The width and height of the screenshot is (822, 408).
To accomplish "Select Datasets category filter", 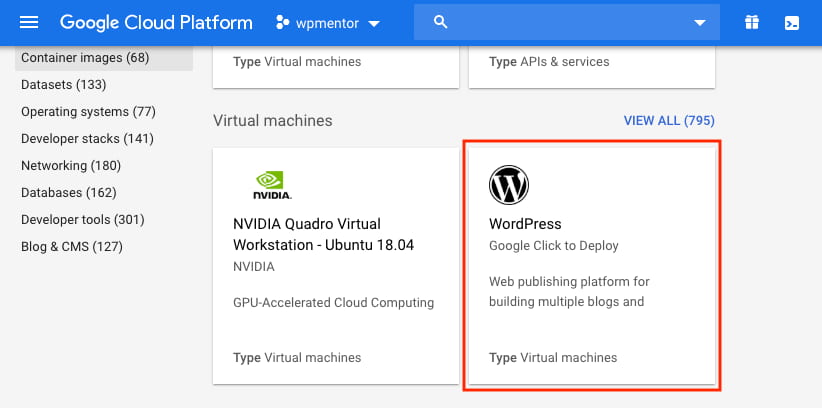I will (63, 84).
